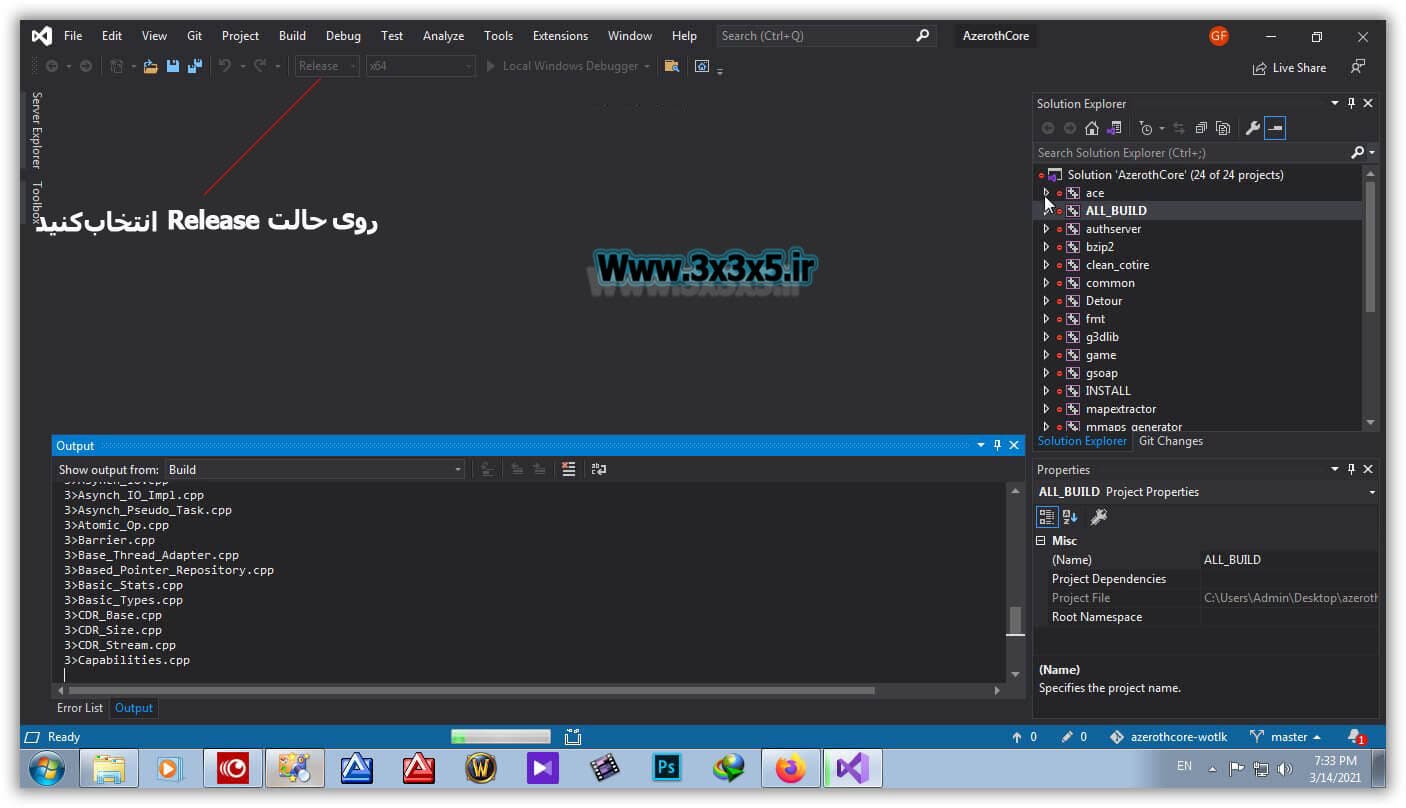Toggle auto-hide pin on Solution Explorer

pyautogui.click(x=1351, y=103)
